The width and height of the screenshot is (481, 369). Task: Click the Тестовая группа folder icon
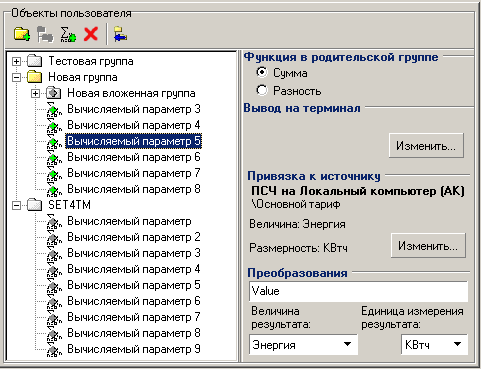[34, 61]
